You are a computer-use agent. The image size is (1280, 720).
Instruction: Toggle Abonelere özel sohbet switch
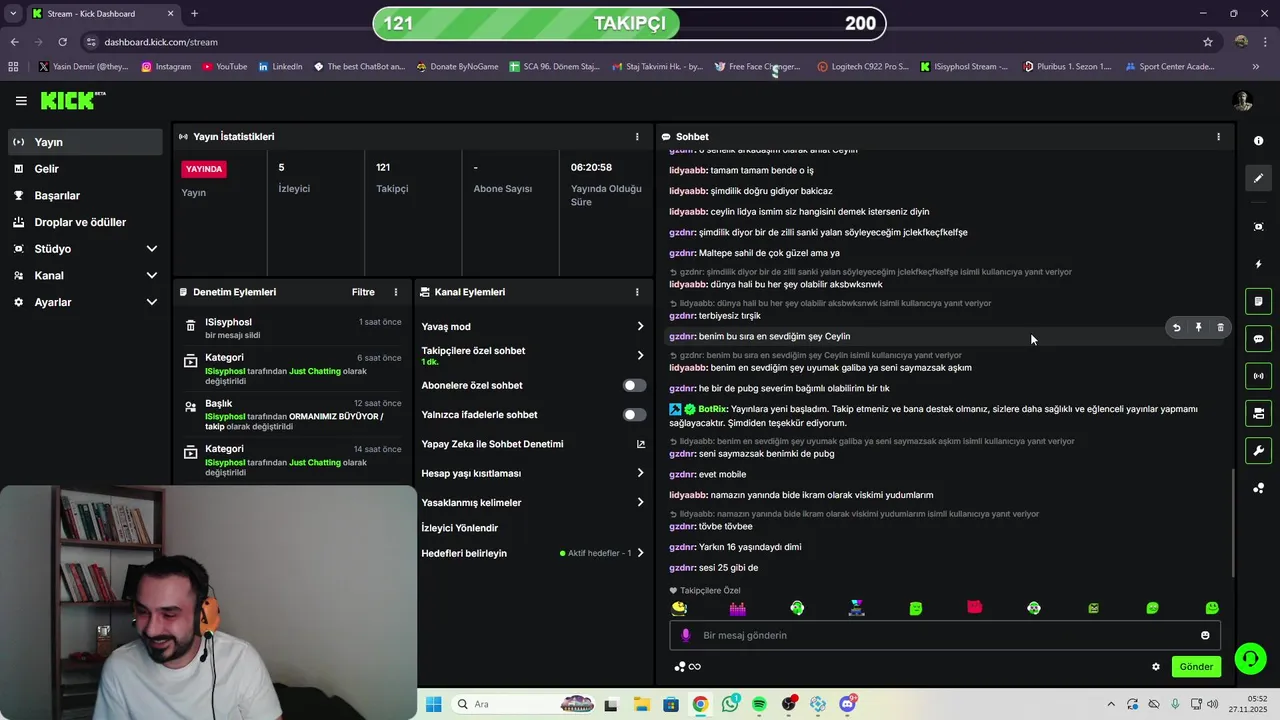point(634,385)
